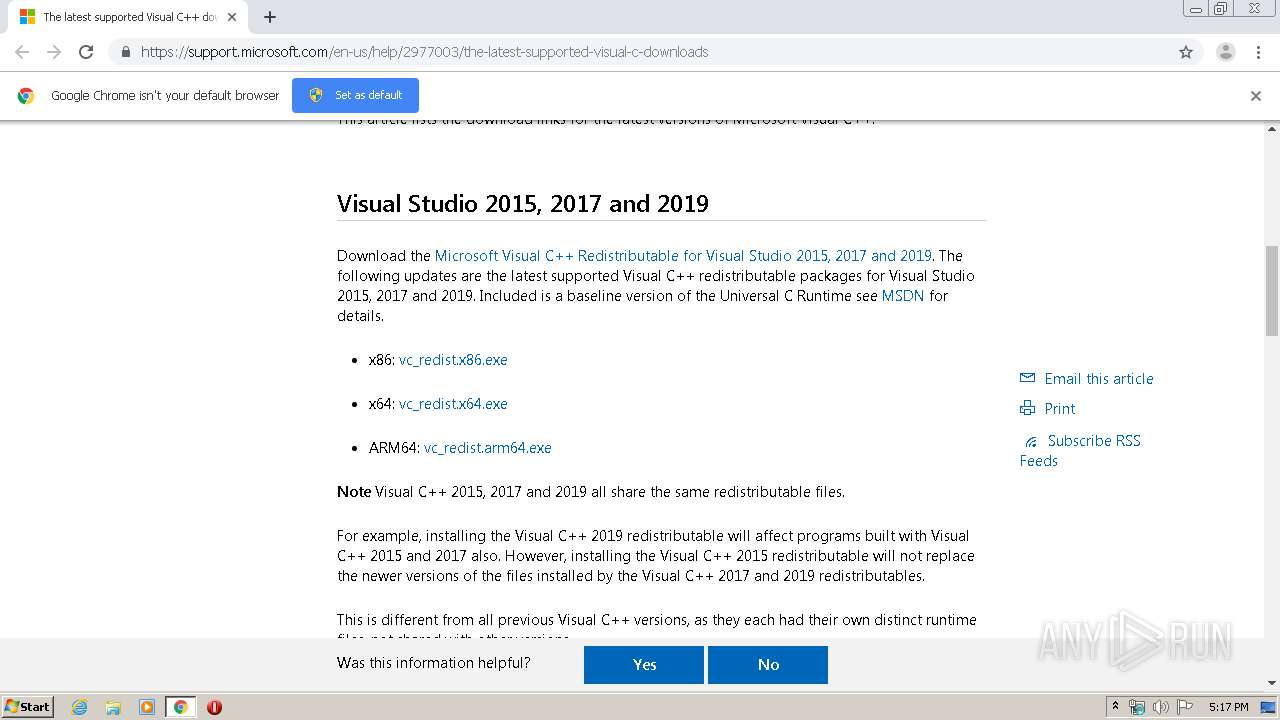Reload the page with refresh icon
1280x720 pixels.
[x=86, y=52]
